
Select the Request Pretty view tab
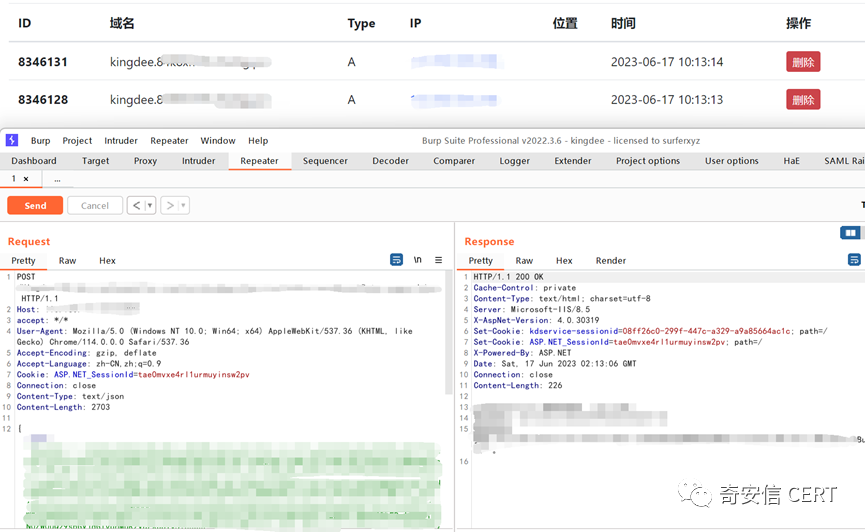tap(23, 260)
